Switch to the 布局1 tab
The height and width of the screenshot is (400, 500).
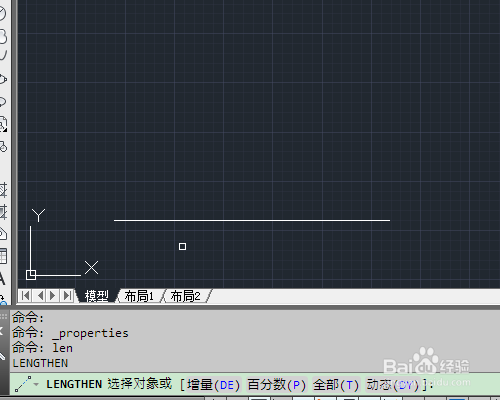click(139, 296)
